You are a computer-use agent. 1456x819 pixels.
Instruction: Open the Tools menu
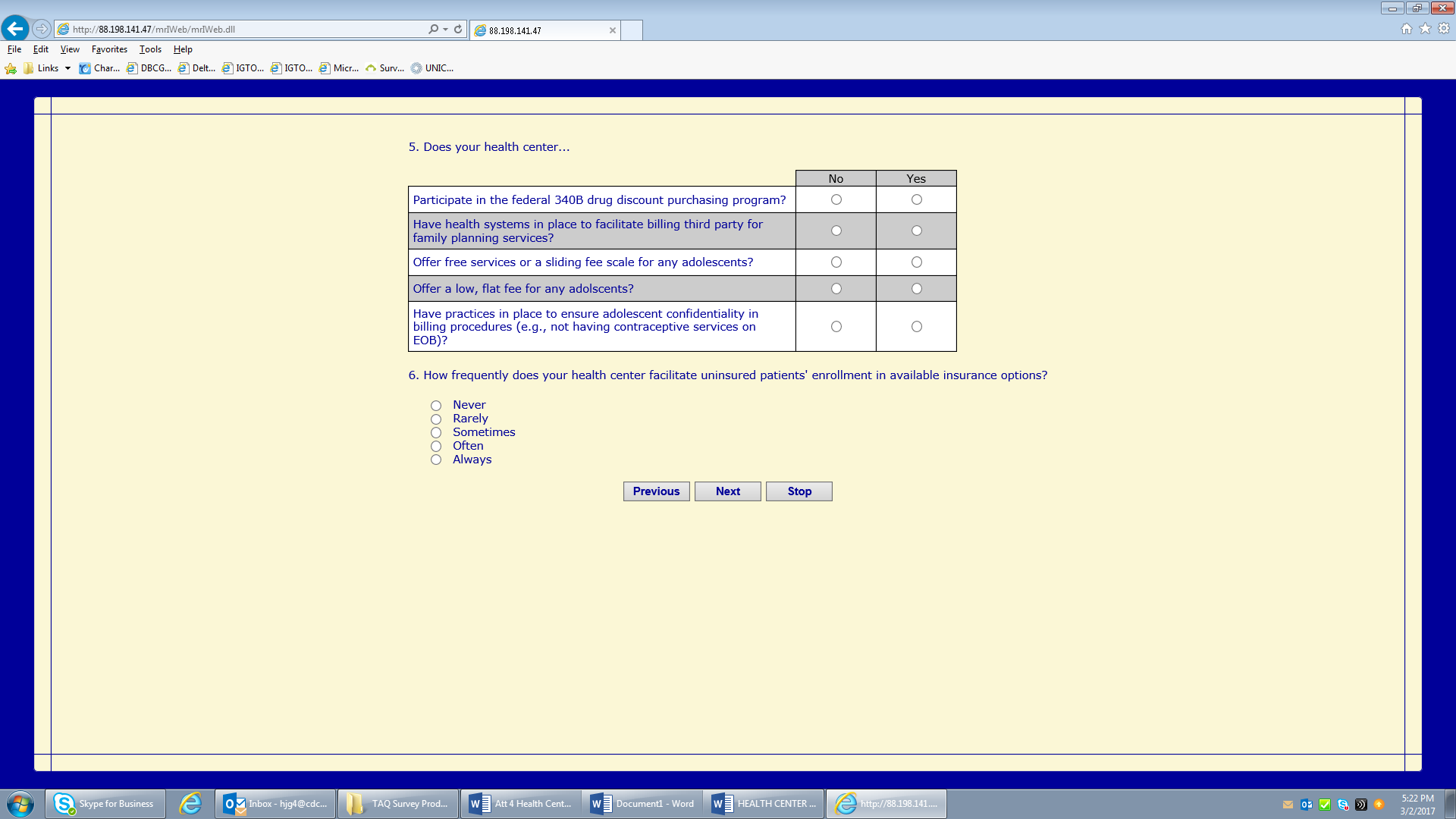(150, 49)
